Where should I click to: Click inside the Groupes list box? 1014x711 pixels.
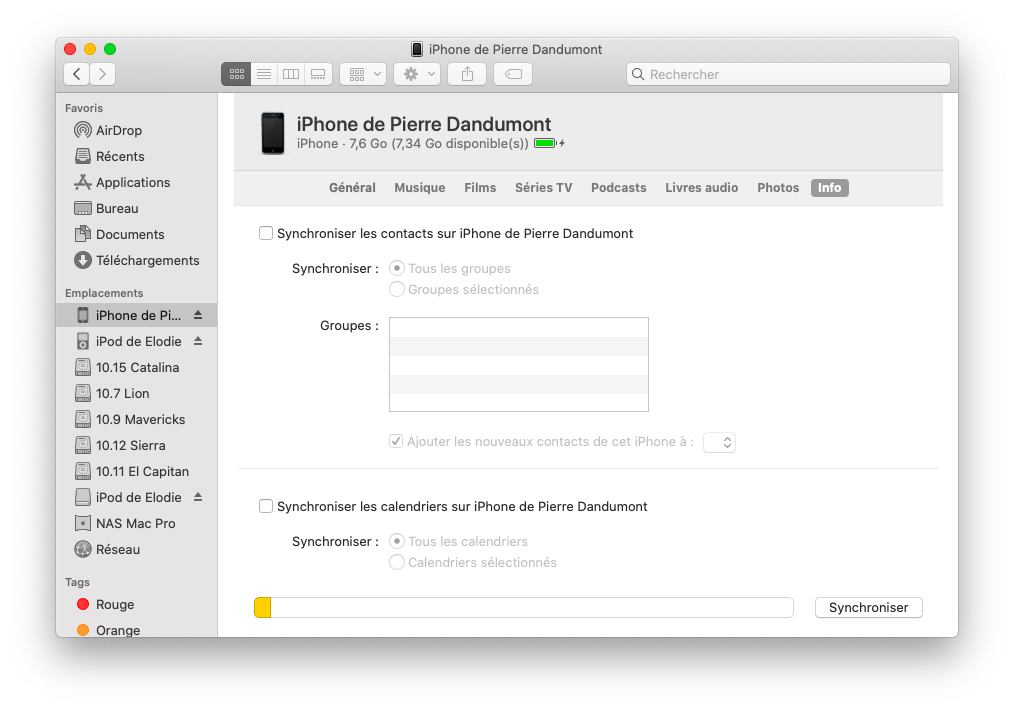click(x=519, y=364)
